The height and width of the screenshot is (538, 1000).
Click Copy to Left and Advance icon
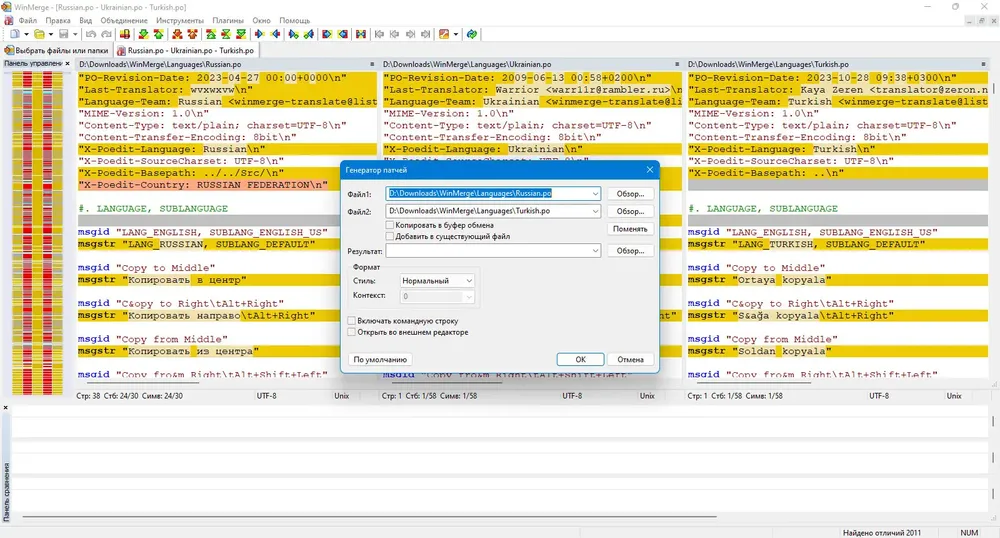coord(309,34)
